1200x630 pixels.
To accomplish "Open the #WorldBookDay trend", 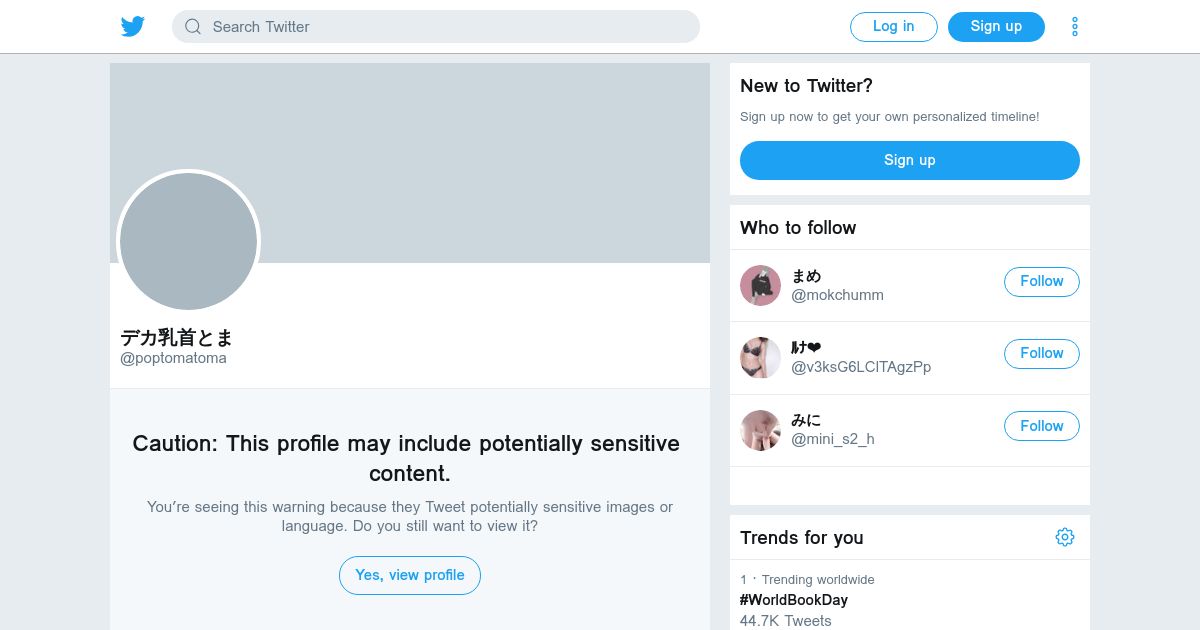I will pos(794,600).
